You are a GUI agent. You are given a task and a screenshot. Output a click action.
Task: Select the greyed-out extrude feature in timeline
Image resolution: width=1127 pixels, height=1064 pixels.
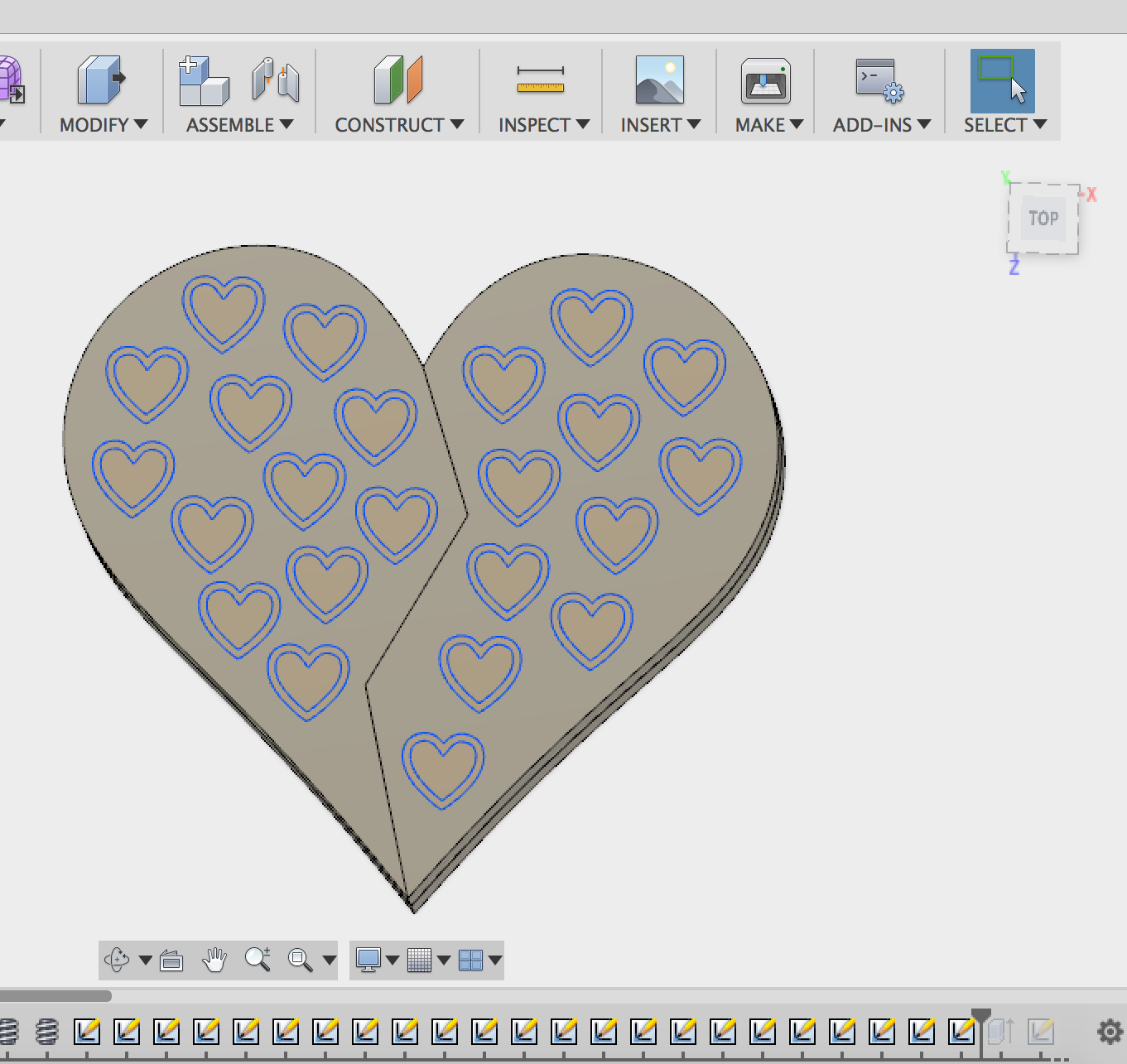pos(1001,1032)
